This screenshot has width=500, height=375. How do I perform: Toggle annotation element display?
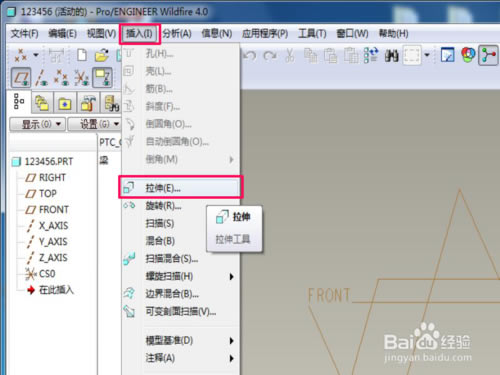(102, 78)
